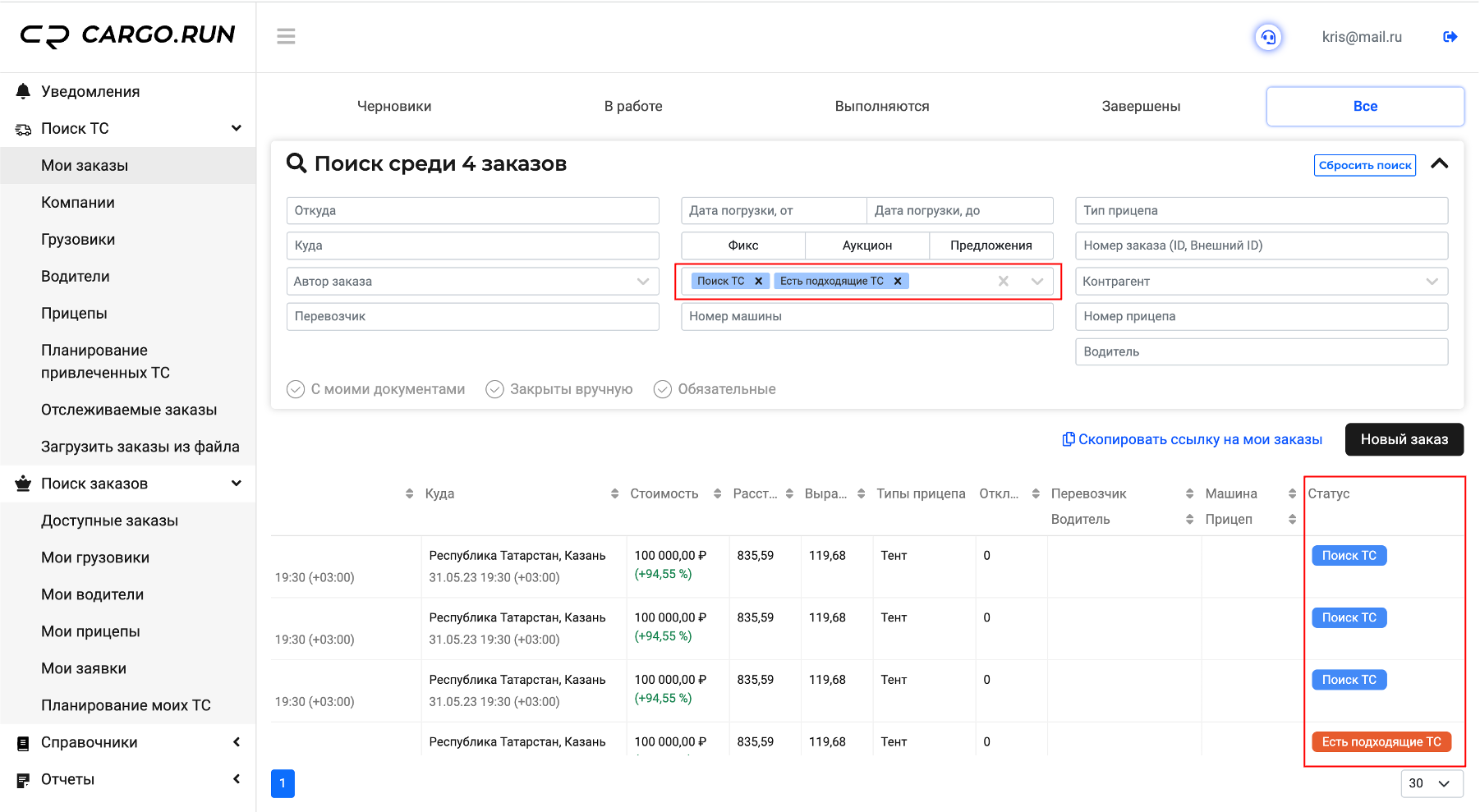Toggle the С моими документами checkbox

coord(296,389)
